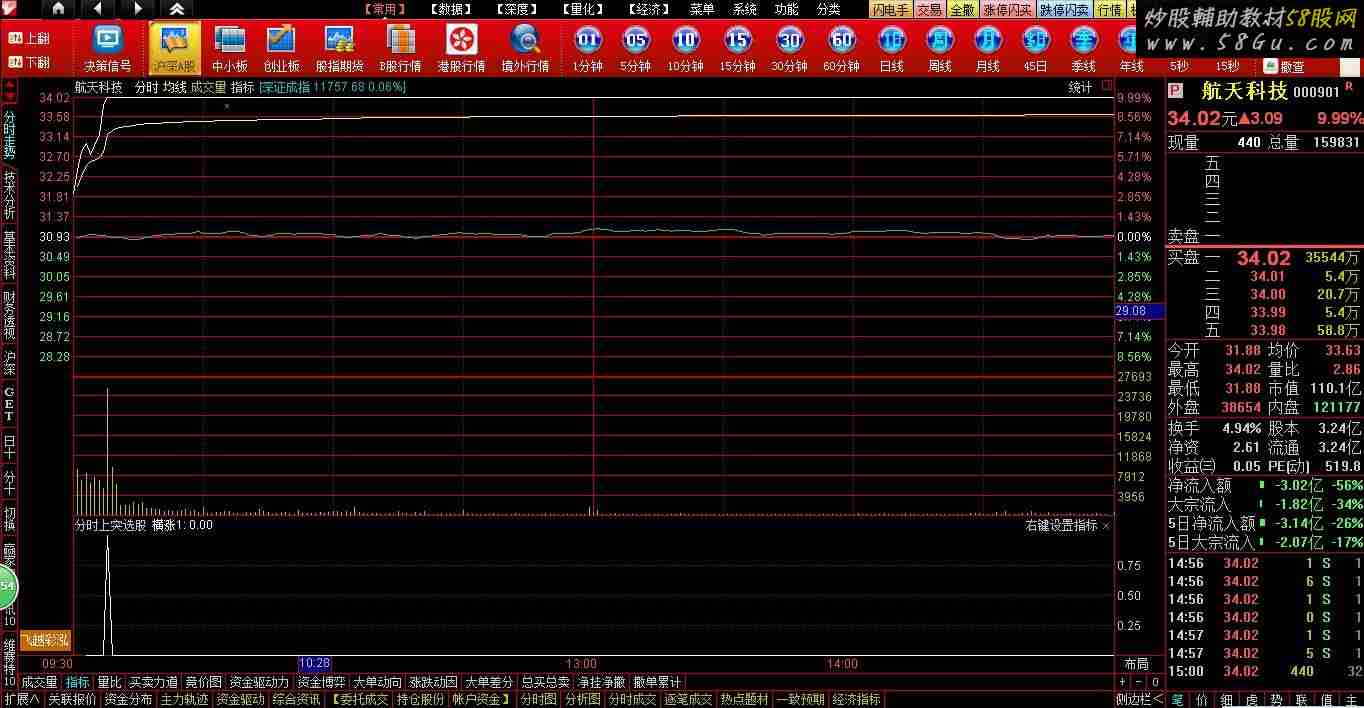Screen dimensions: 1364x708
Task: Click the 上翻 page-up button
Action: [x=27, y=39]
